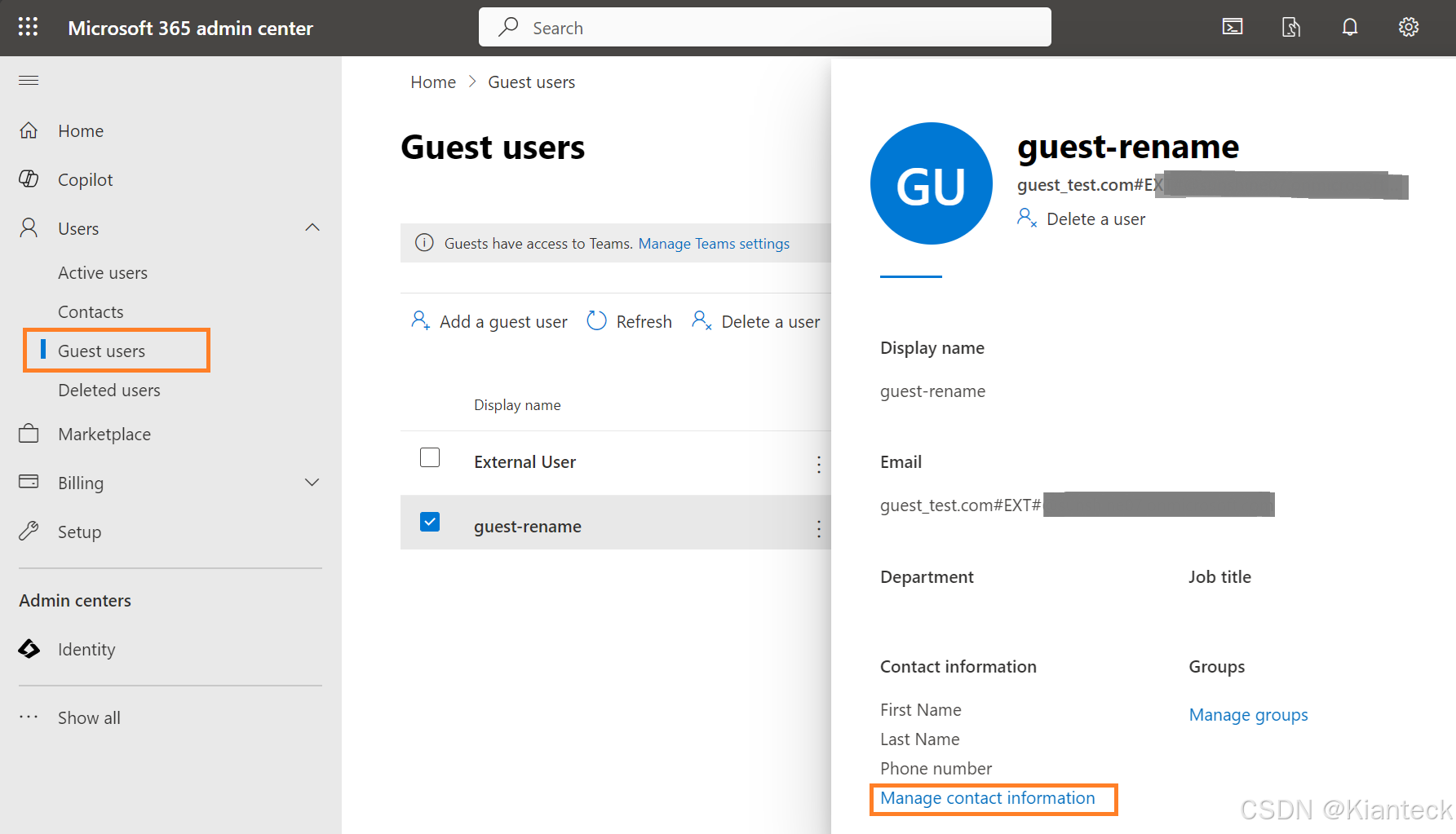Click the Identity diamond icon
Image resolution: width=1456 pixels, height=834 pixels.
29,649
